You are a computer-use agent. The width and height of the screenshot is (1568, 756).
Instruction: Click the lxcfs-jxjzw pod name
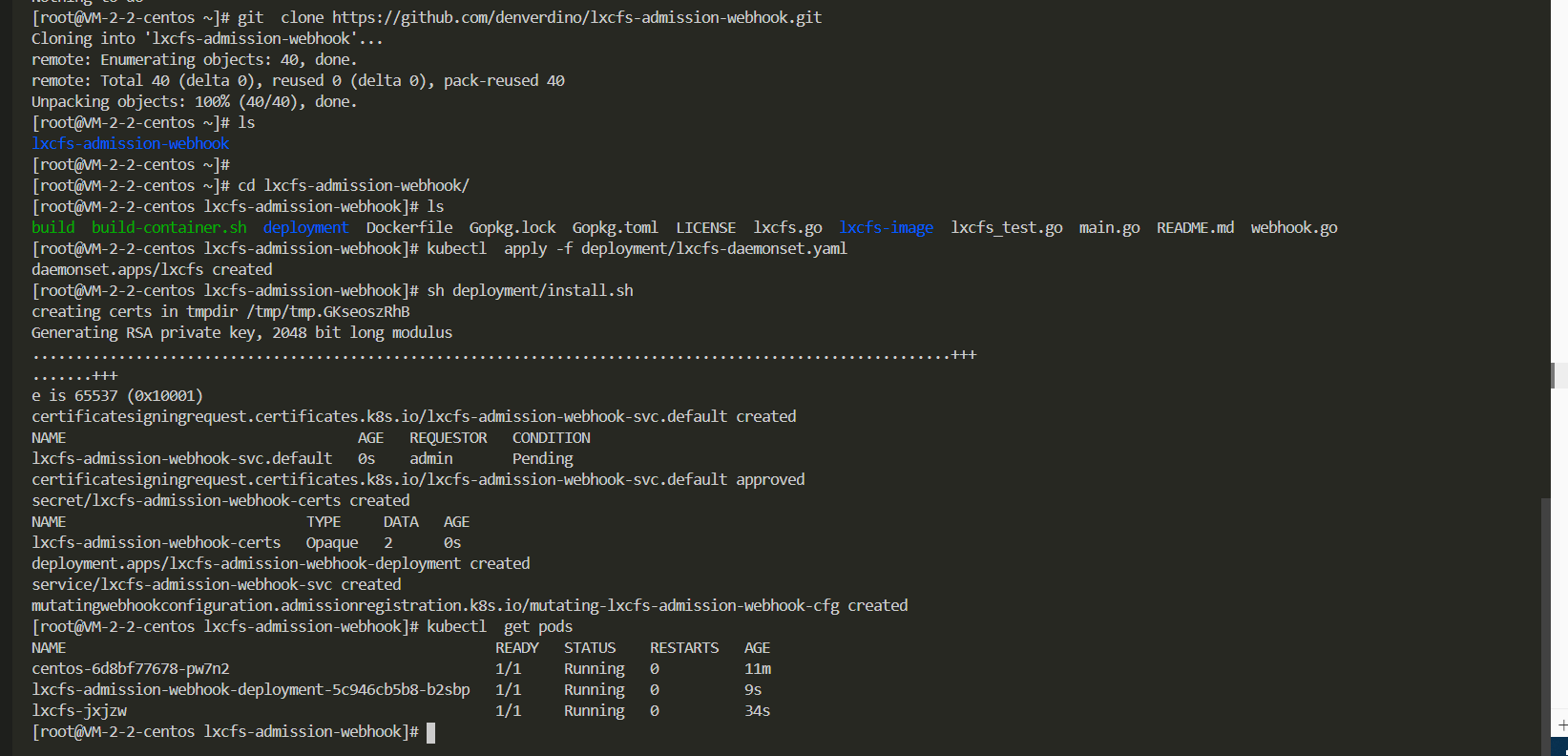[79, 710]
